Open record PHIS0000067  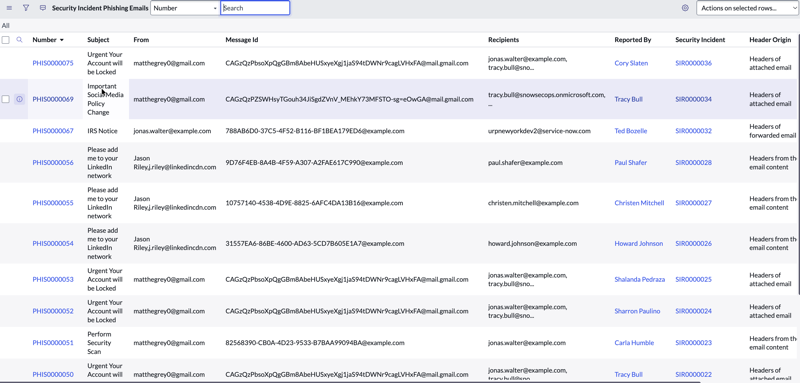[53, 131]
